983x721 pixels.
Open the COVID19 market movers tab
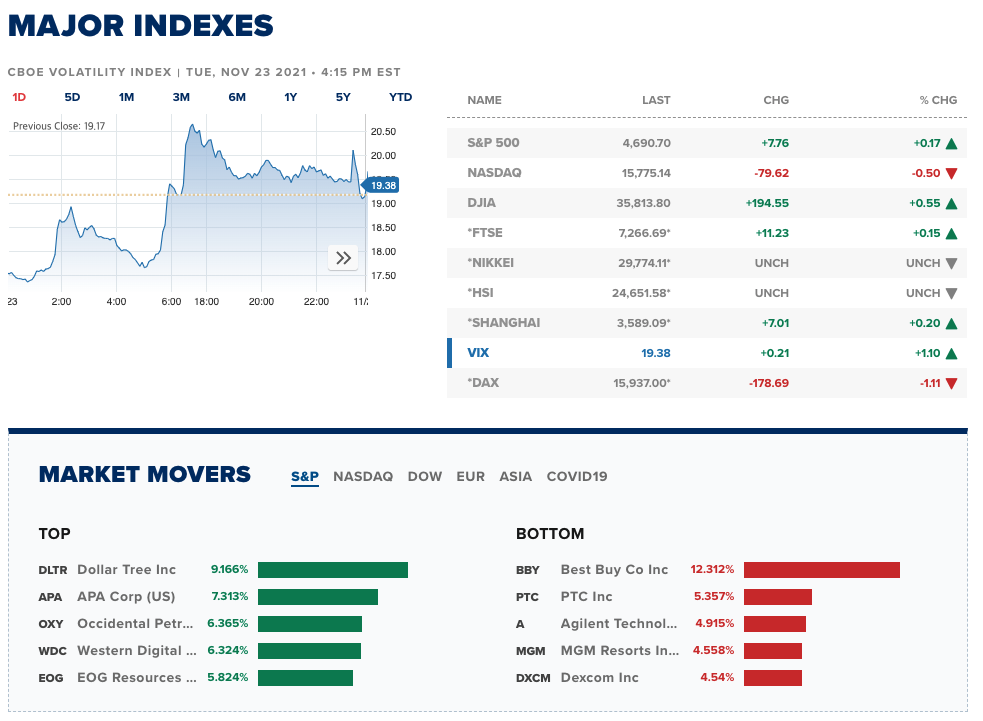coord(577,476)
